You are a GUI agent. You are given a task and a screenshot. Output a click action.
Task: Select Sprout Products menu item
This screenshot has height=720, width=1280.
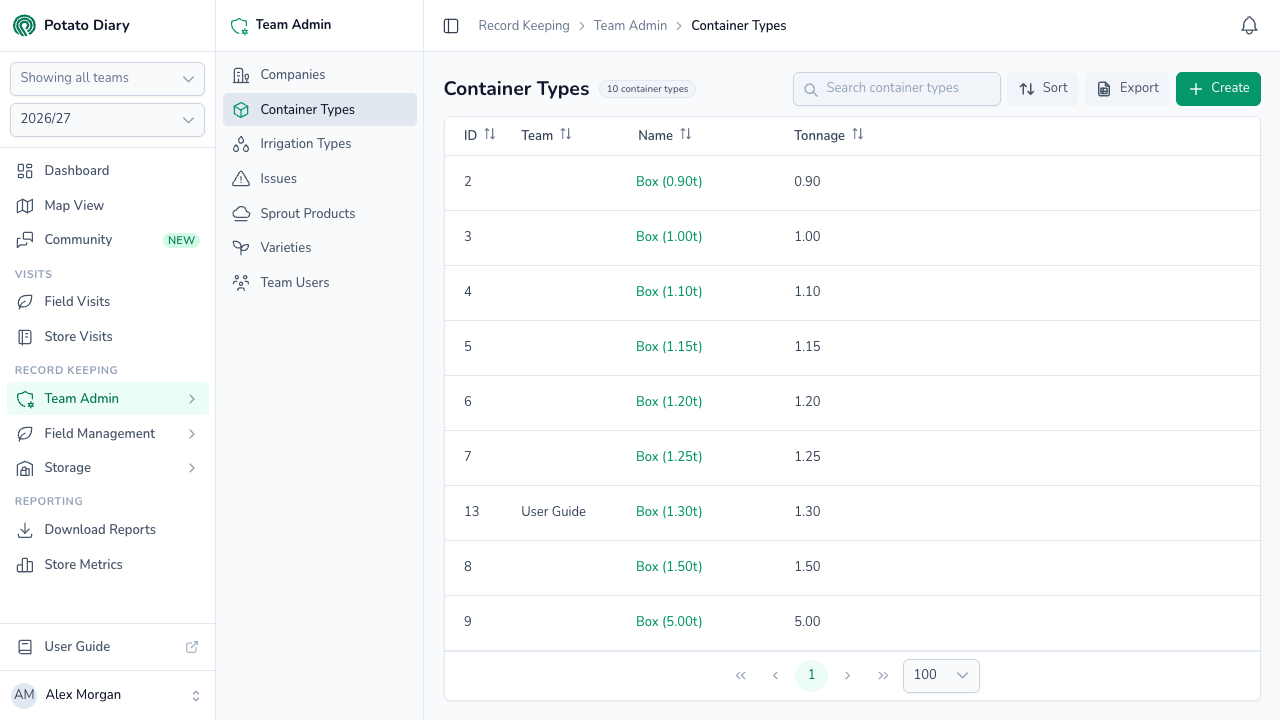tap(320, 214)
